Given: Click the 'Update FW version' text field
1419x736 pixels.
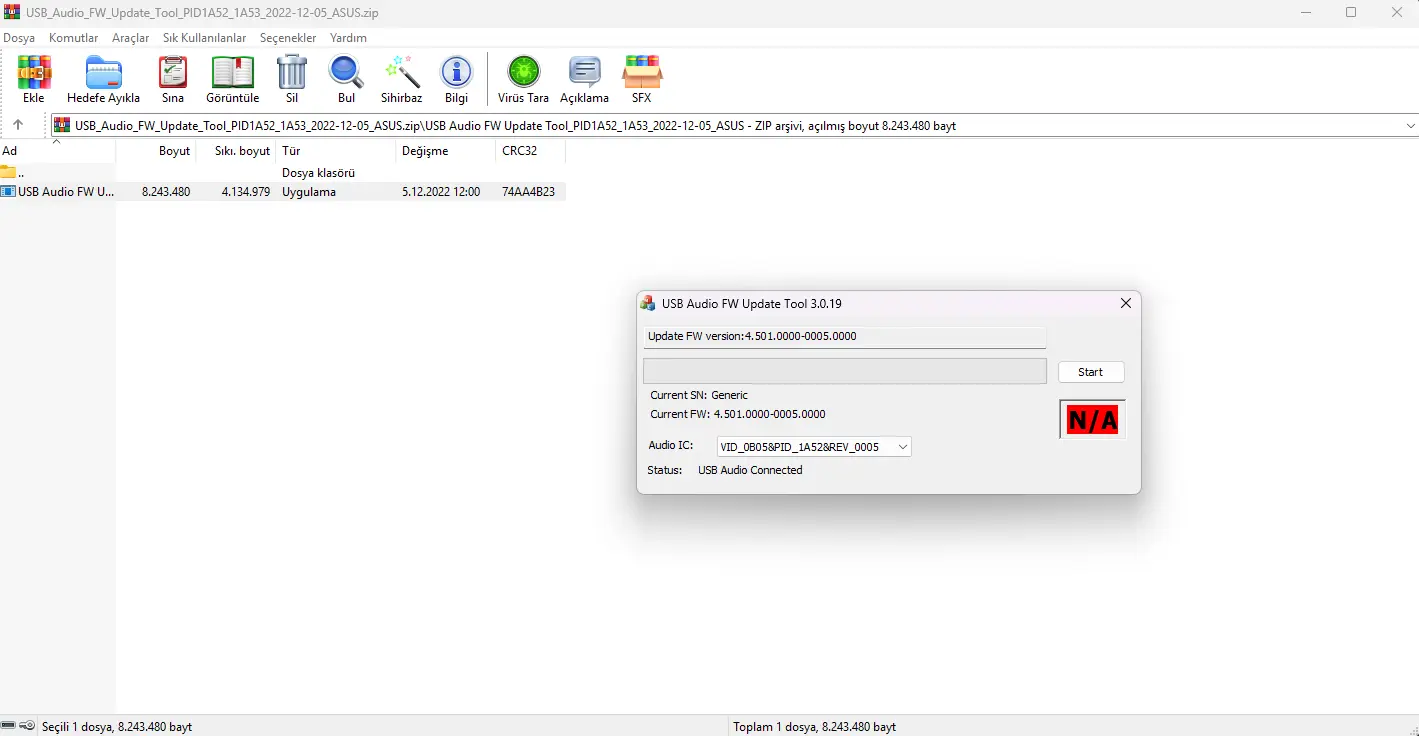Looking at the screenshot, I should pos(844,336).
